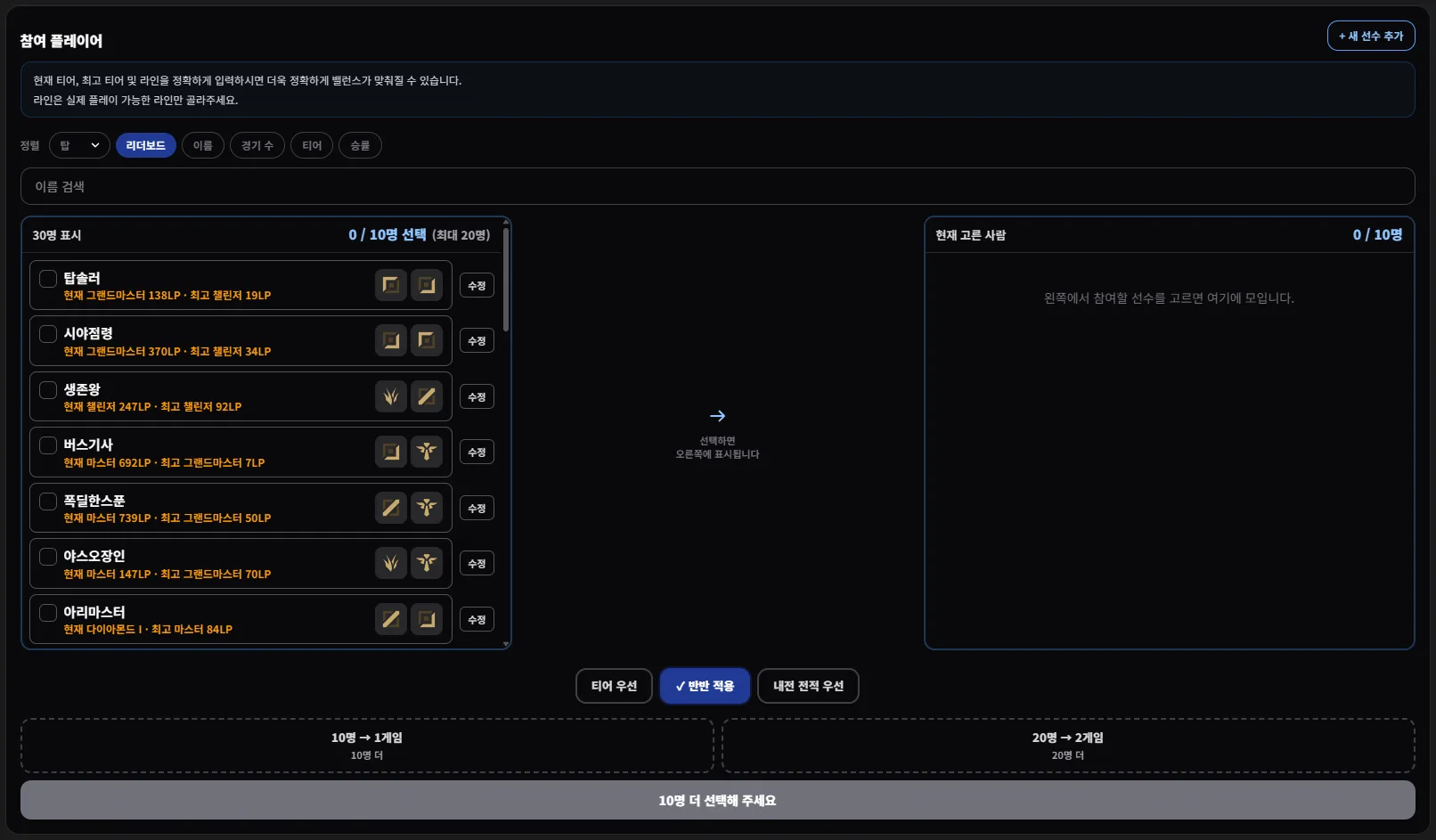Screen dimensions: 1436x840
Task: Check the box for player 탑솔러
Action: pyautogui.click(x=48, y=279)
